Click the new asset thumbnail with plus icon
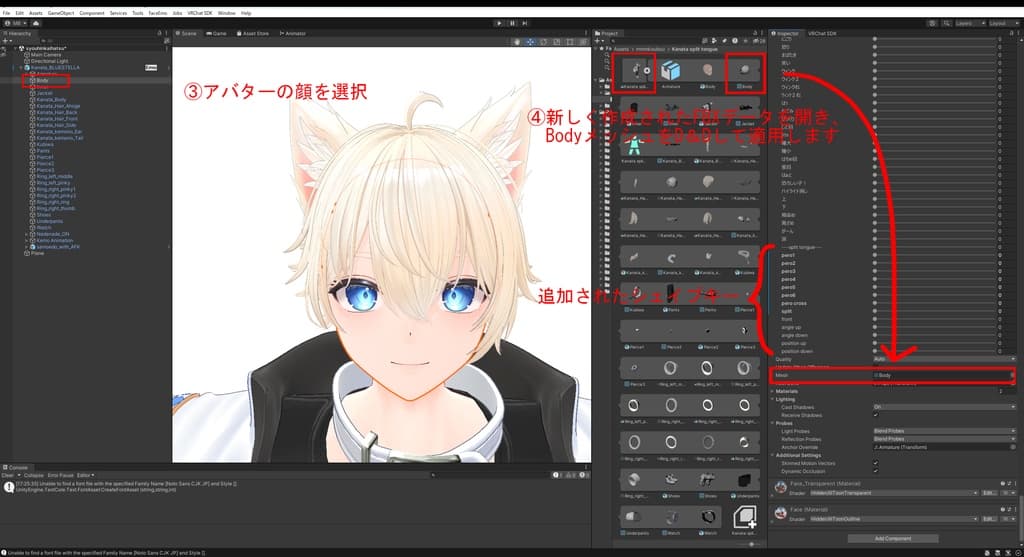 pos(744,517)
